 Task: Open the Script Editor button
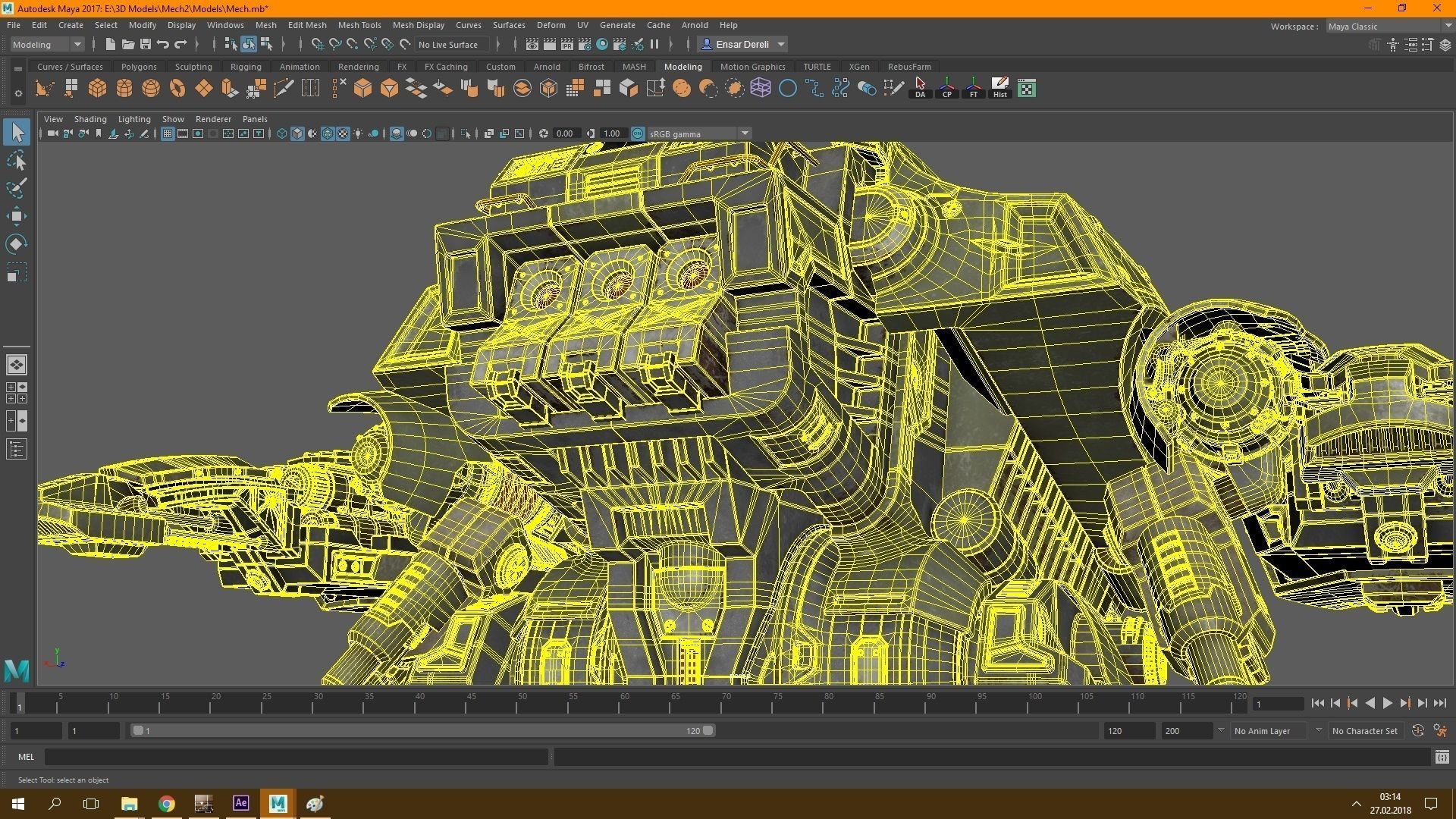tap(1442, 756)
